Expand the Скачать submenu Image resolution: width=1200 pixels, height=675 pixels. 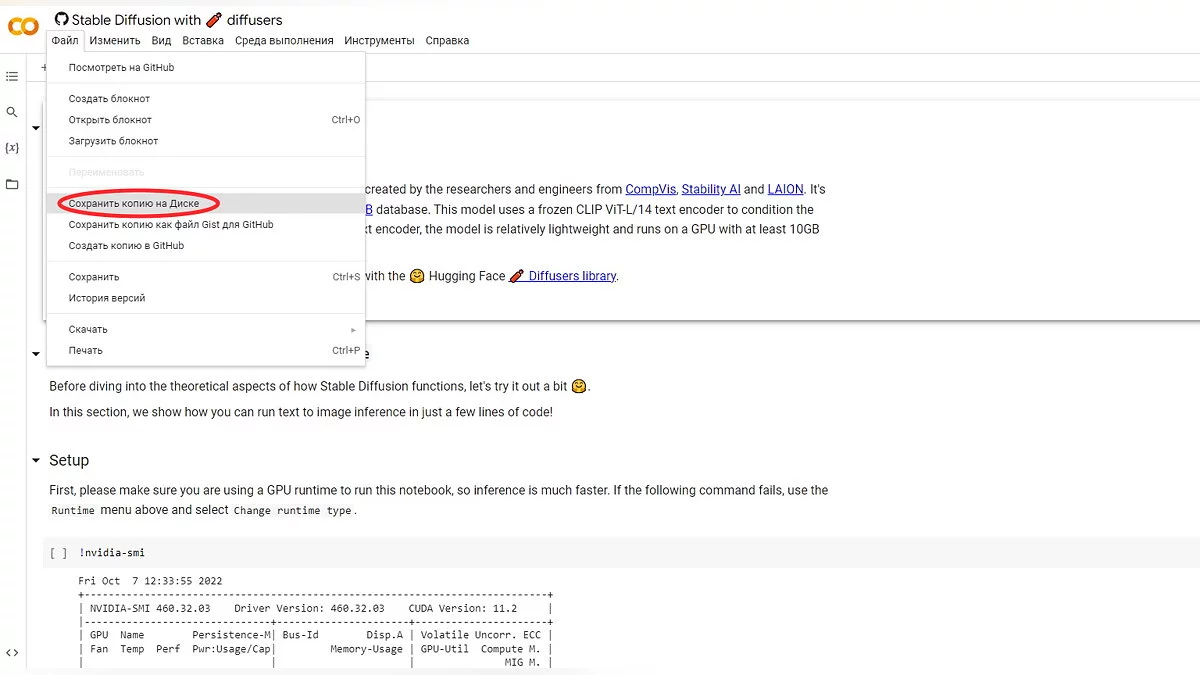coord(205,329)
